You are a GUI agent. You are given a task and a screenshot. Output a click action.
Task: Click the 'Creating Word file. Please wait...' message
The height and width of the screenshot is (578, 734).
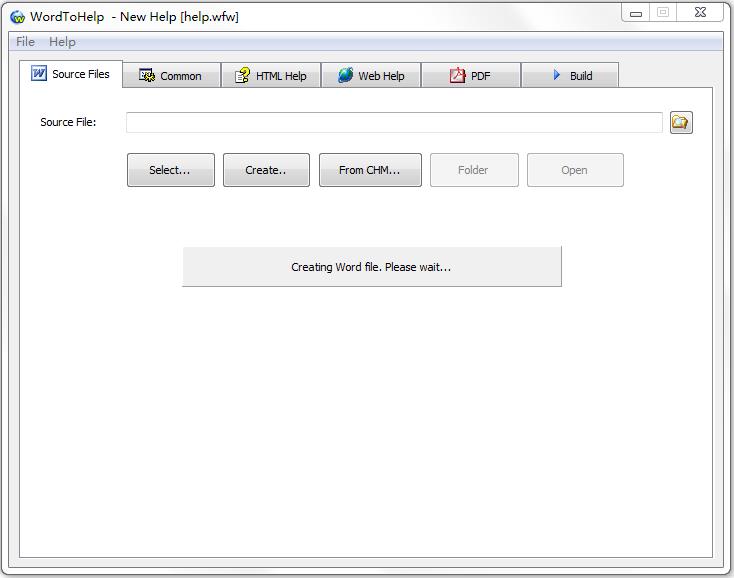[372, 267]
